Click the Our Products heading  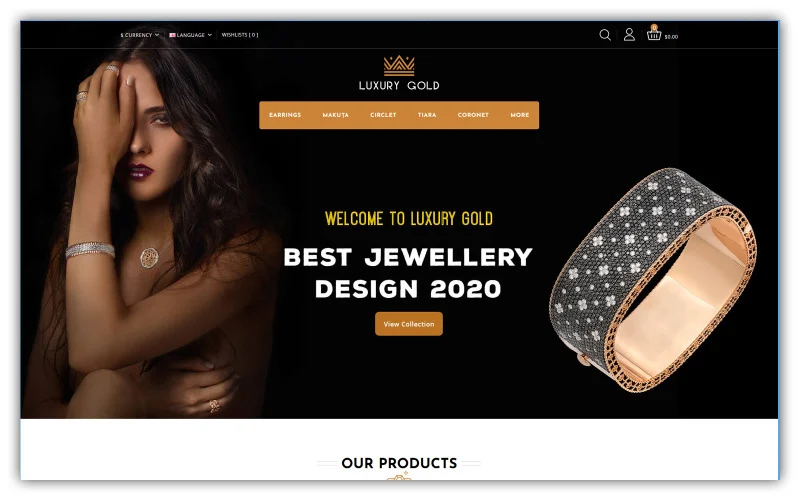[399, 463]
